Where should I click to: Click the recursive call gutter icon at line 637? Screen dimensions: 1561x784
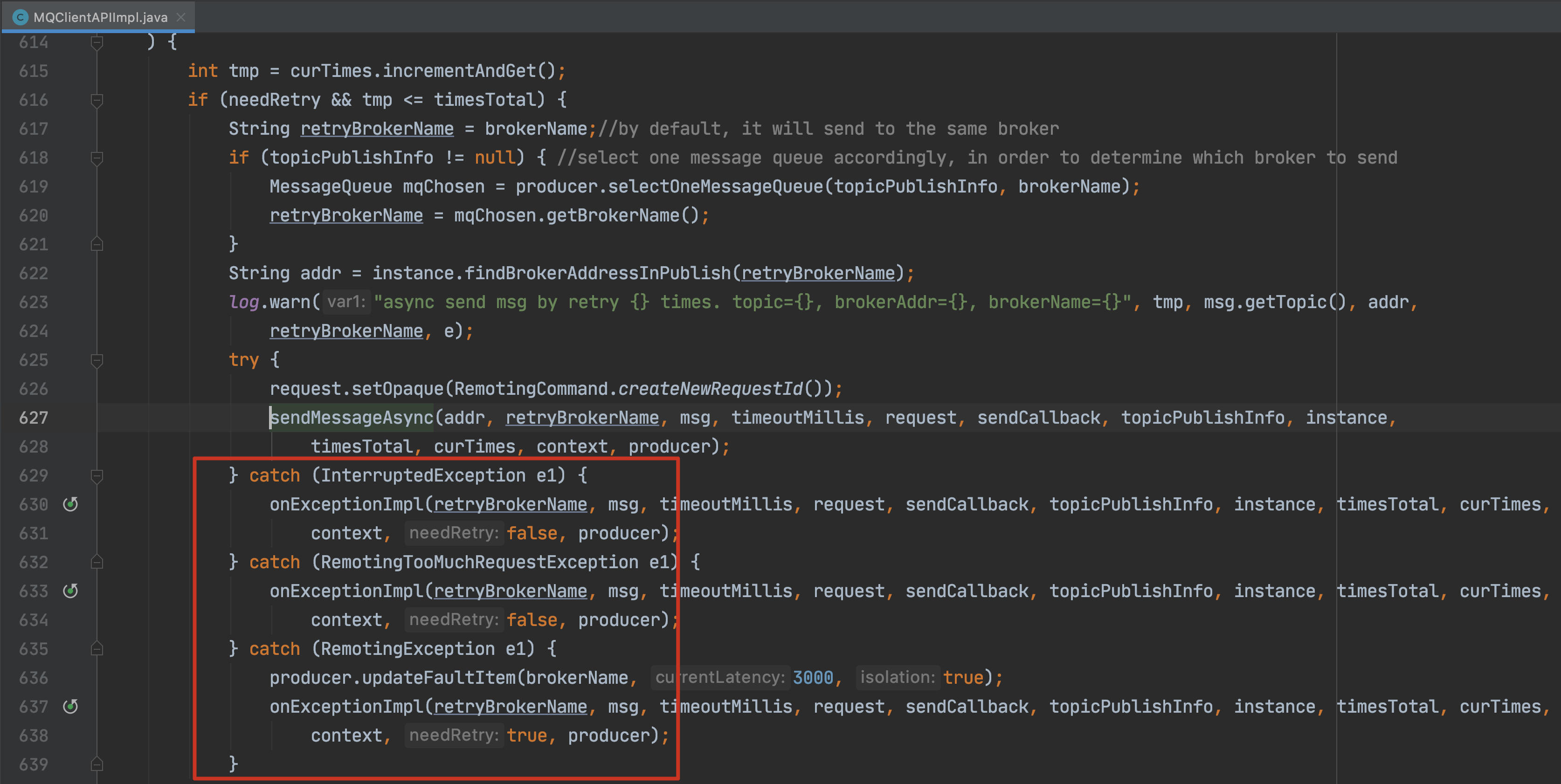pyautogui.click(x=71, y=707)
